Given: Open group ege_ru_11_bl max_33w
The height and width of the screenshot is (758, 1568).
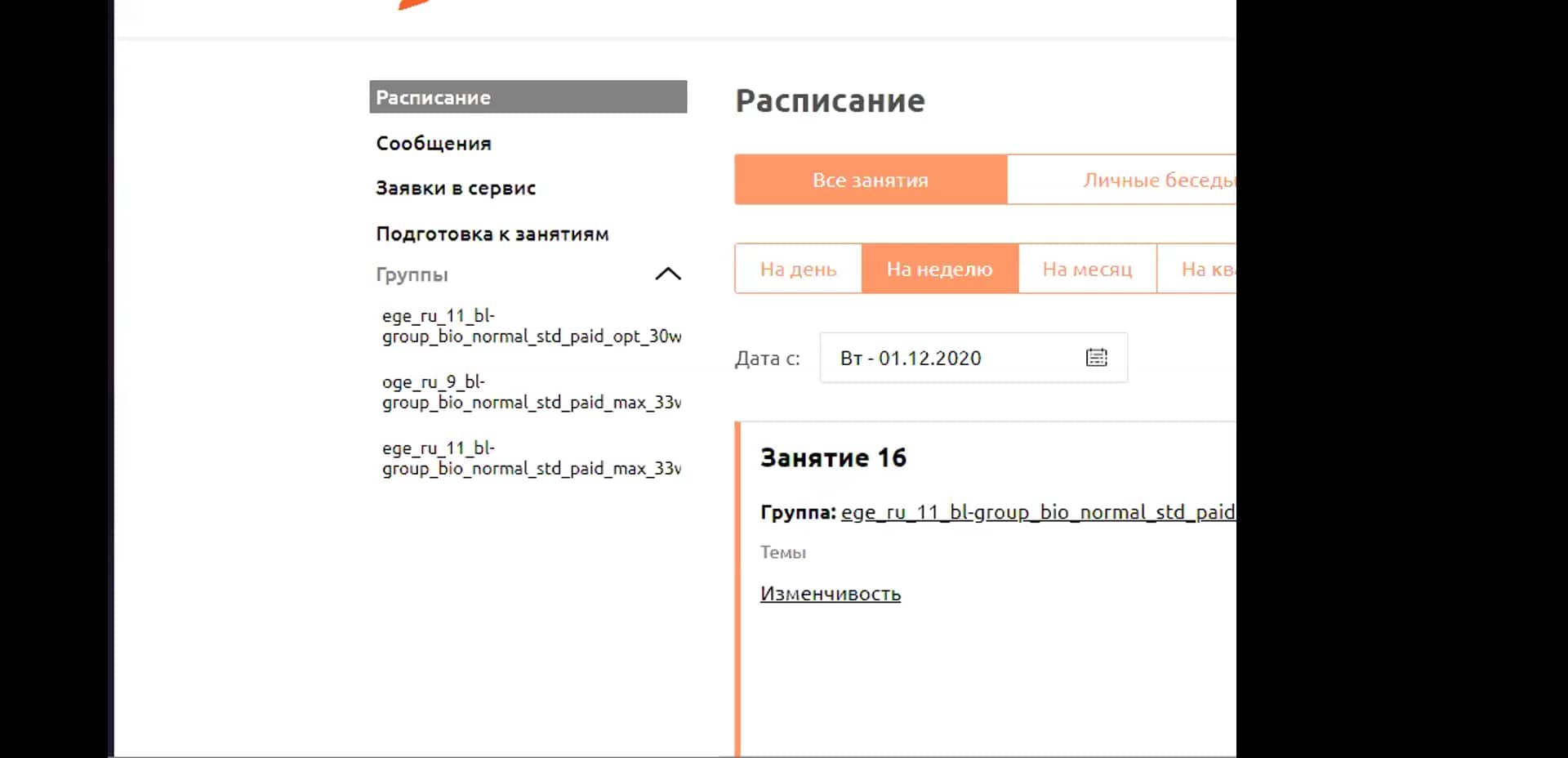Looking at the screenshot, I should (531, 458).
